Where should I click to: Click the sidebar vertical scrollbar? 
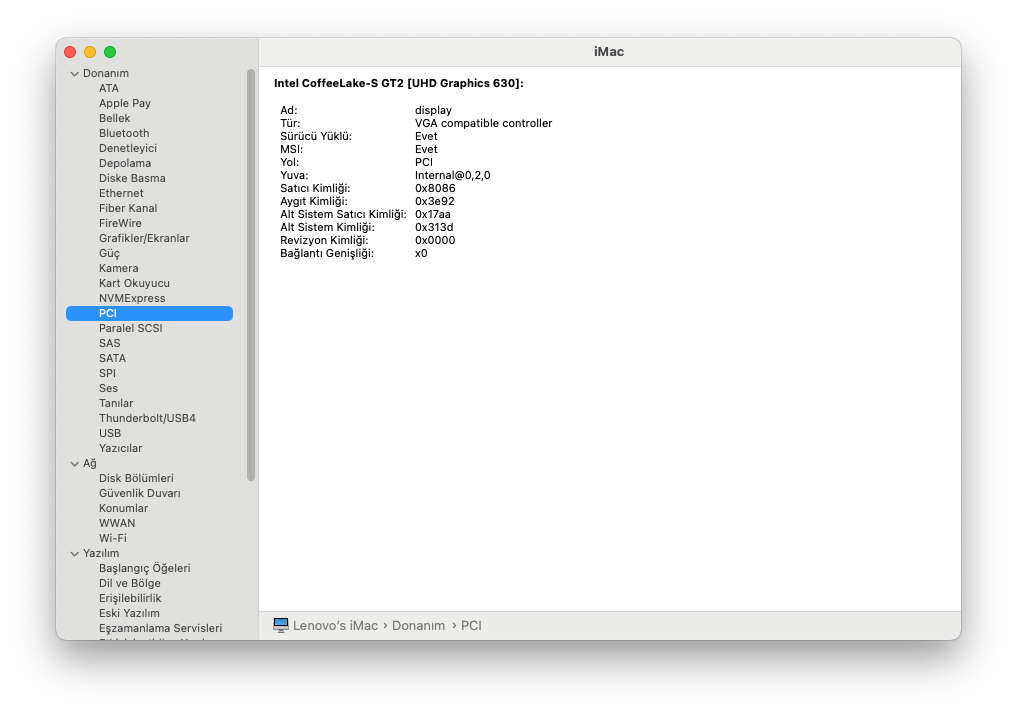(x=251, y=275)
